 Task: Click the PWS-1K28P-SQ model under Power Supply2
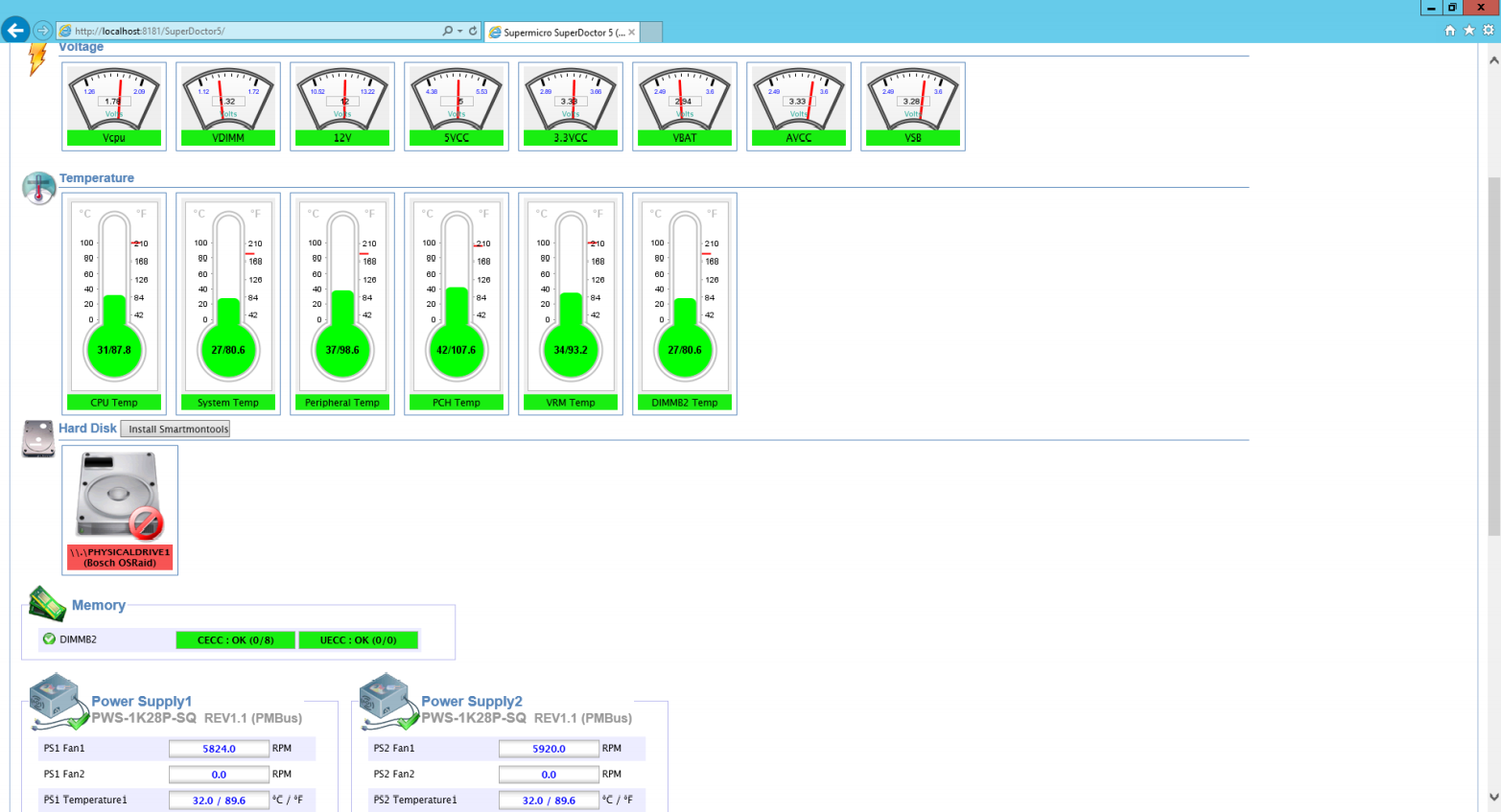474,718
